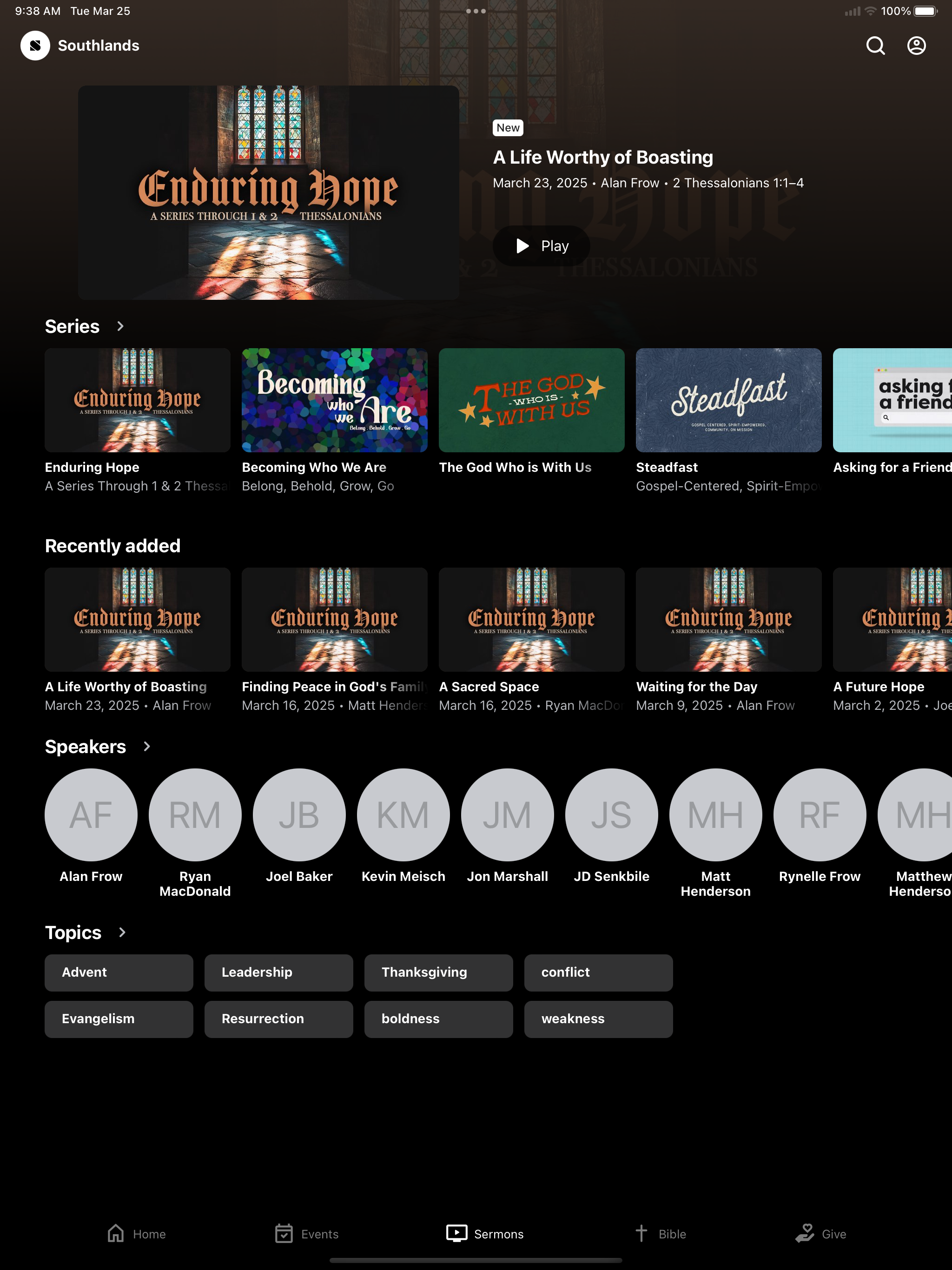Tap the status bar clock showing 9:38 AM
Image resolution: width=952 pixels, height=1270 pixels.
(37, 11)
